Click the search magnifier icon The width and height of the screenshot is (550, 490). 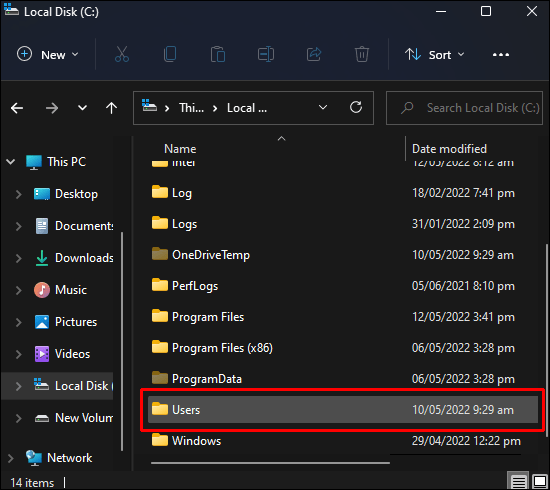tap(407, 108)
